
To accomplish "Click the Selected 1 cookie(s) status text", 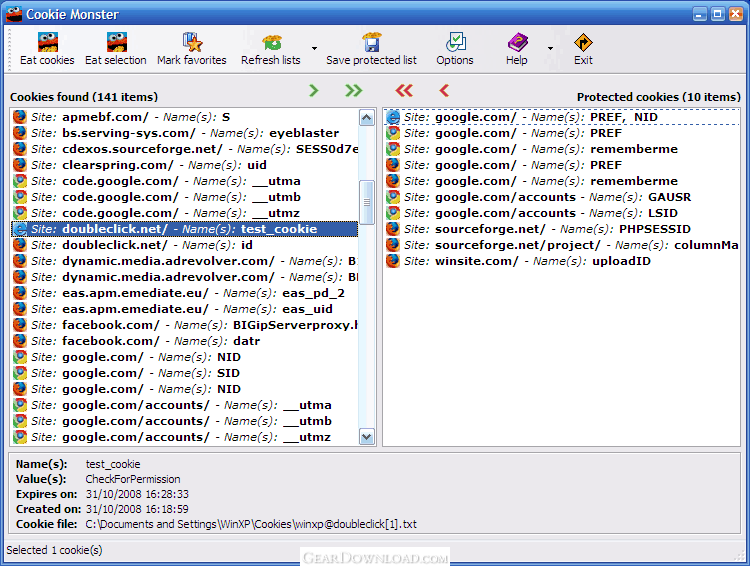I will point(55,550).
